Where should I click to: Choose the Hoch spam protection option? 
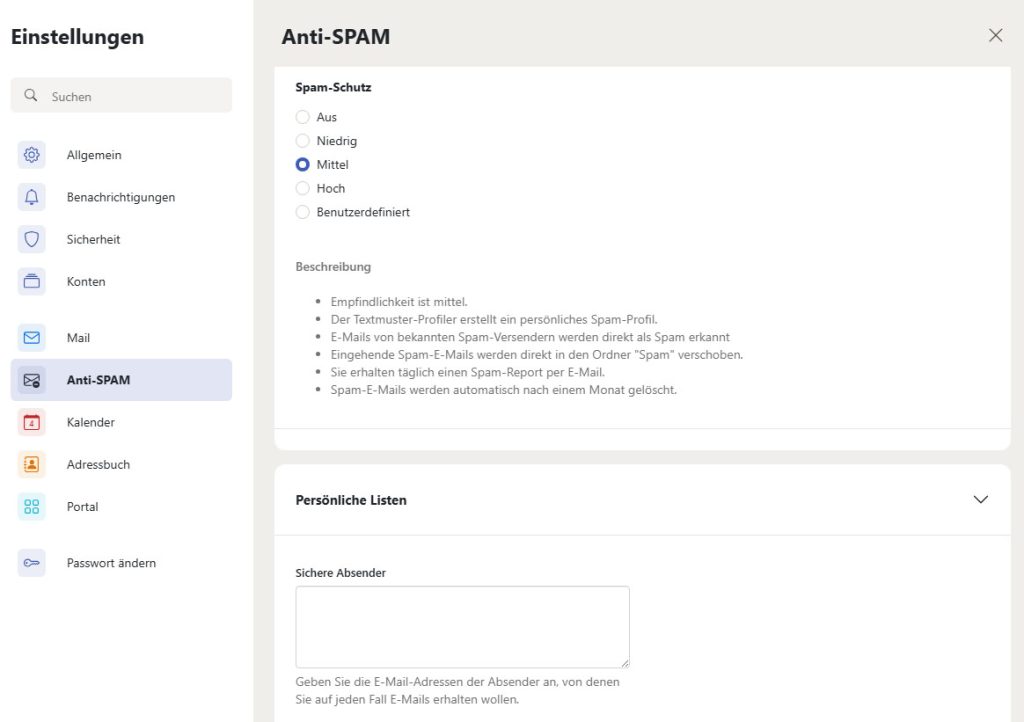coord(303,188)
